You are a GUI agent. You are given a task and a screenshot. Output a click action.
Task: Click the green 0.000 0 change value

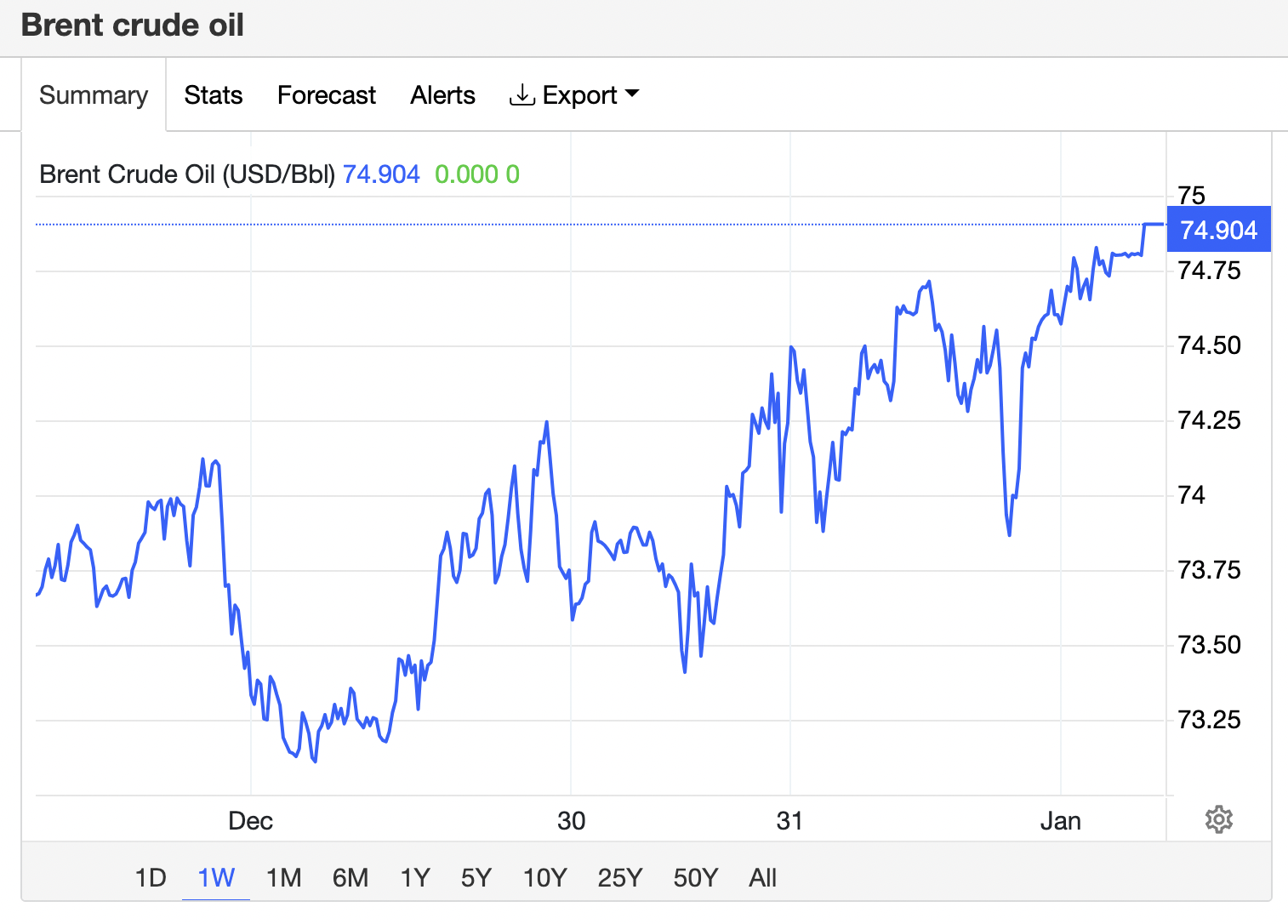point(477,174)
